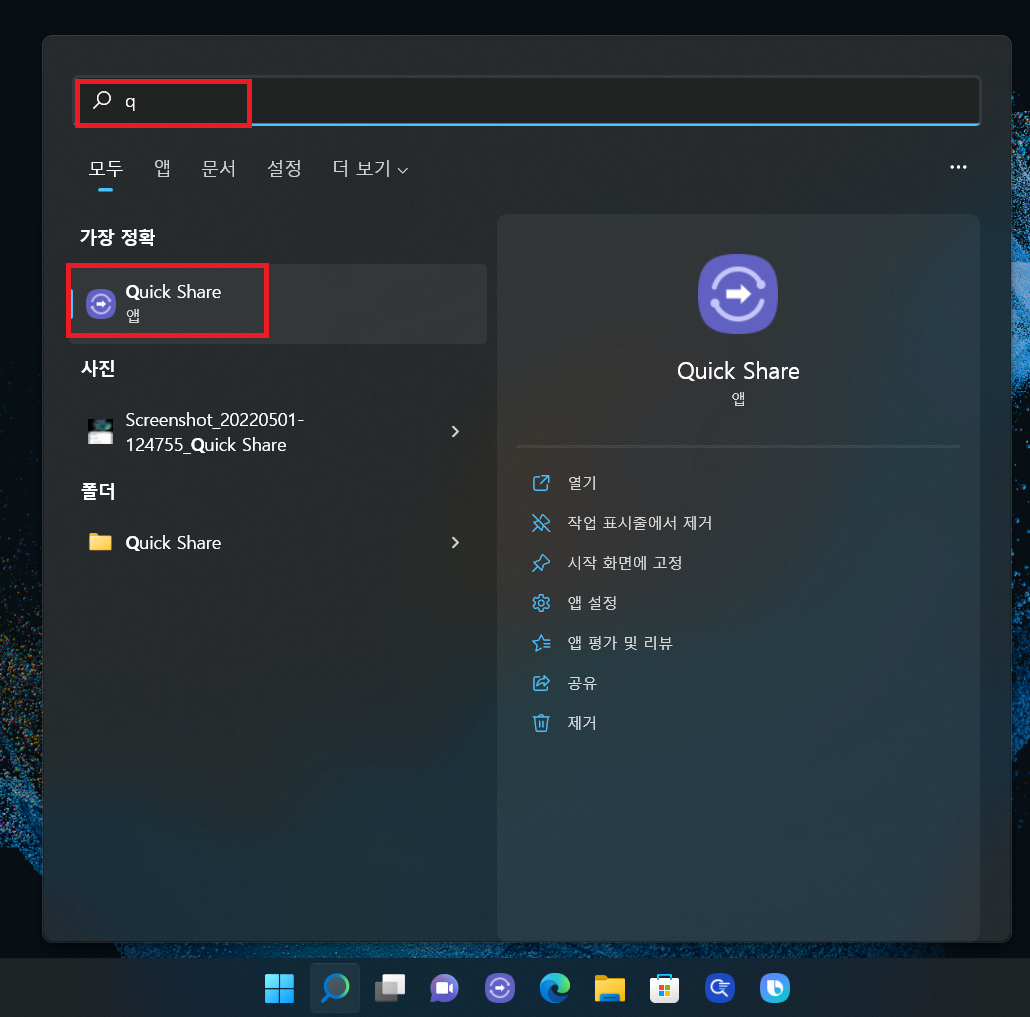
Task: Click 공유 option
Action: (x=582, y=683)
